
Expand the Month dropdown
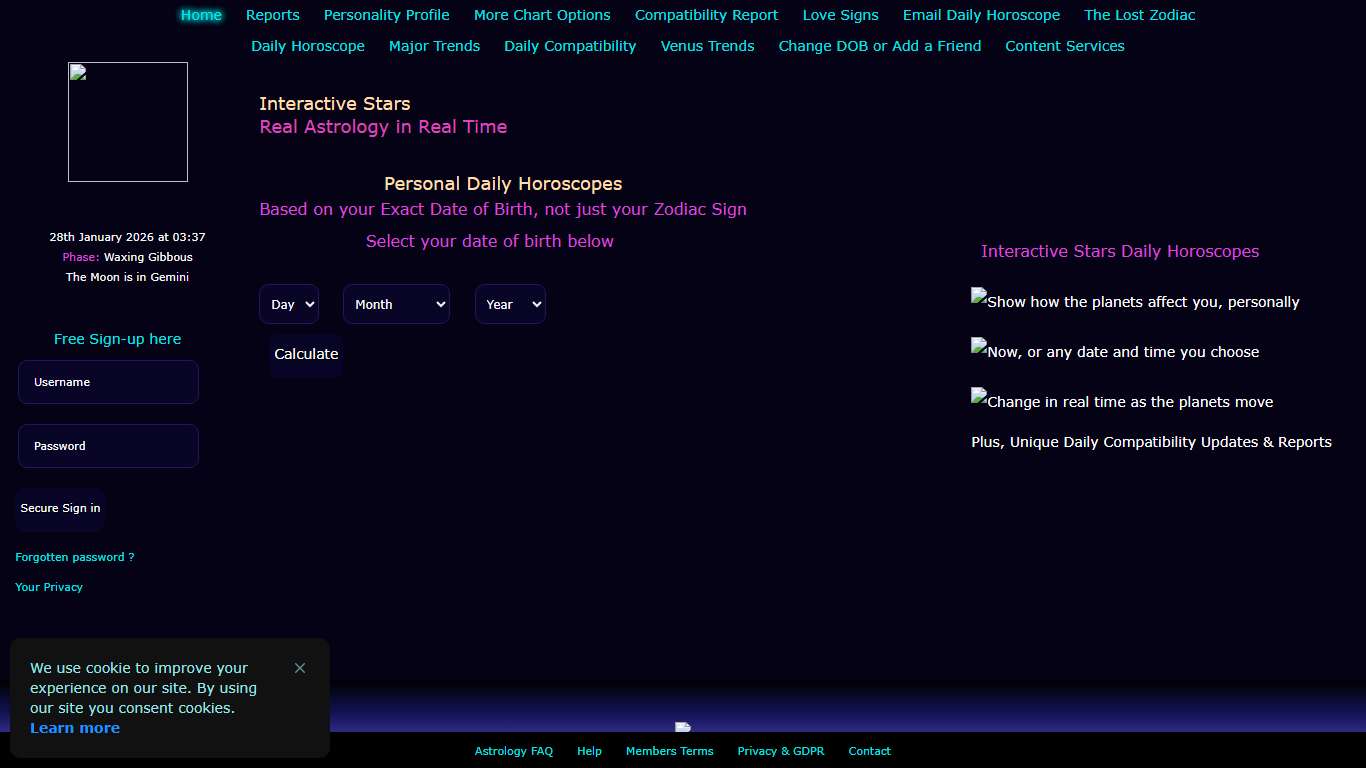[396, 304]
